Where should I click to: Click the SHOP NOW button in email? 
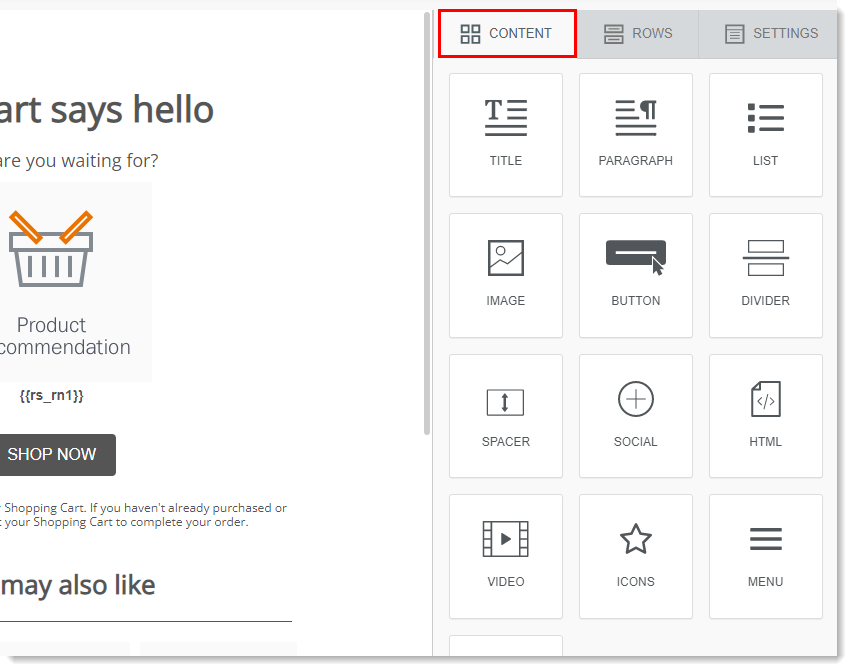click(57, 454)
